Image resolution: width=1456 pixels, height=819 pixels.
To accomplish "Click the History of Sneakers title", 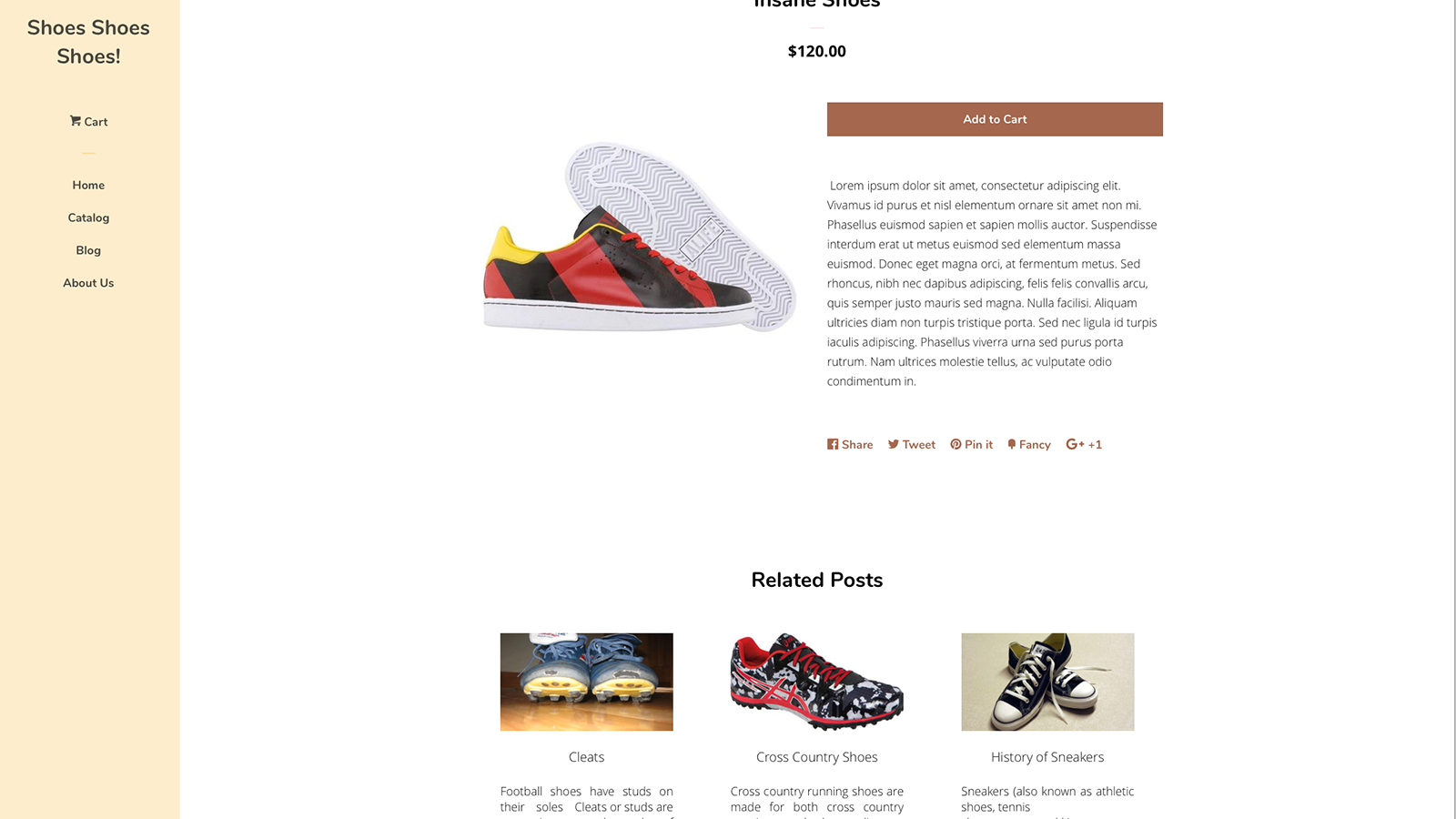I will pos(1047,757).
